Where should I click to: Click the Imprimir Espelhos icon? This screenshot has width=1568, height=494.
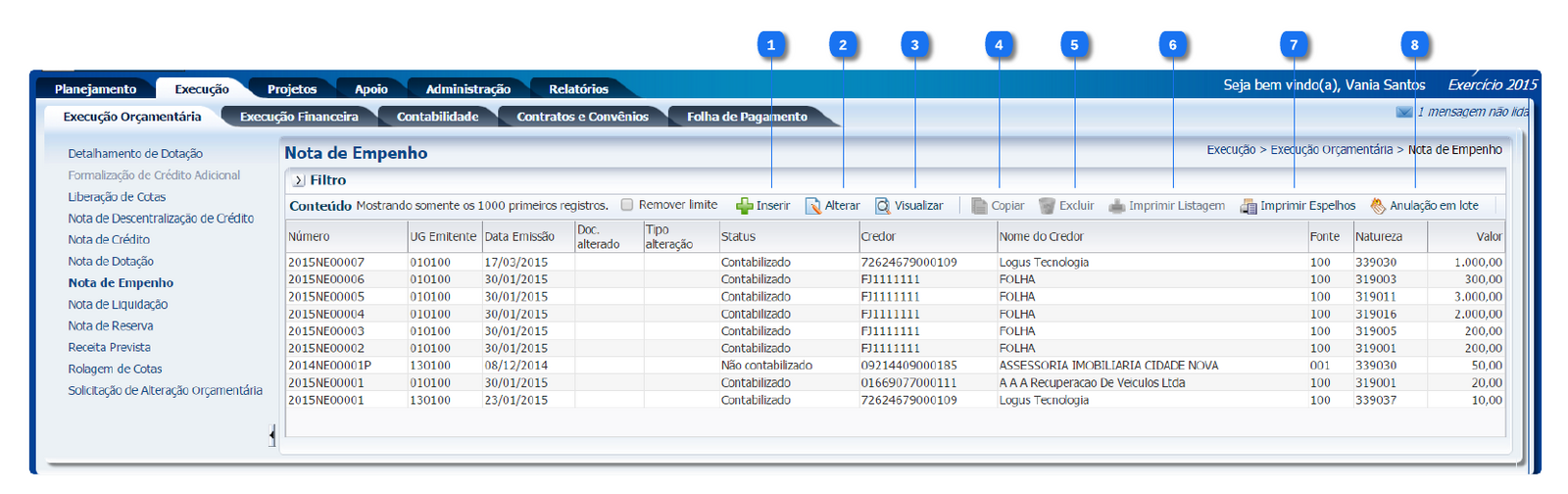click(x=1249, y=206)
